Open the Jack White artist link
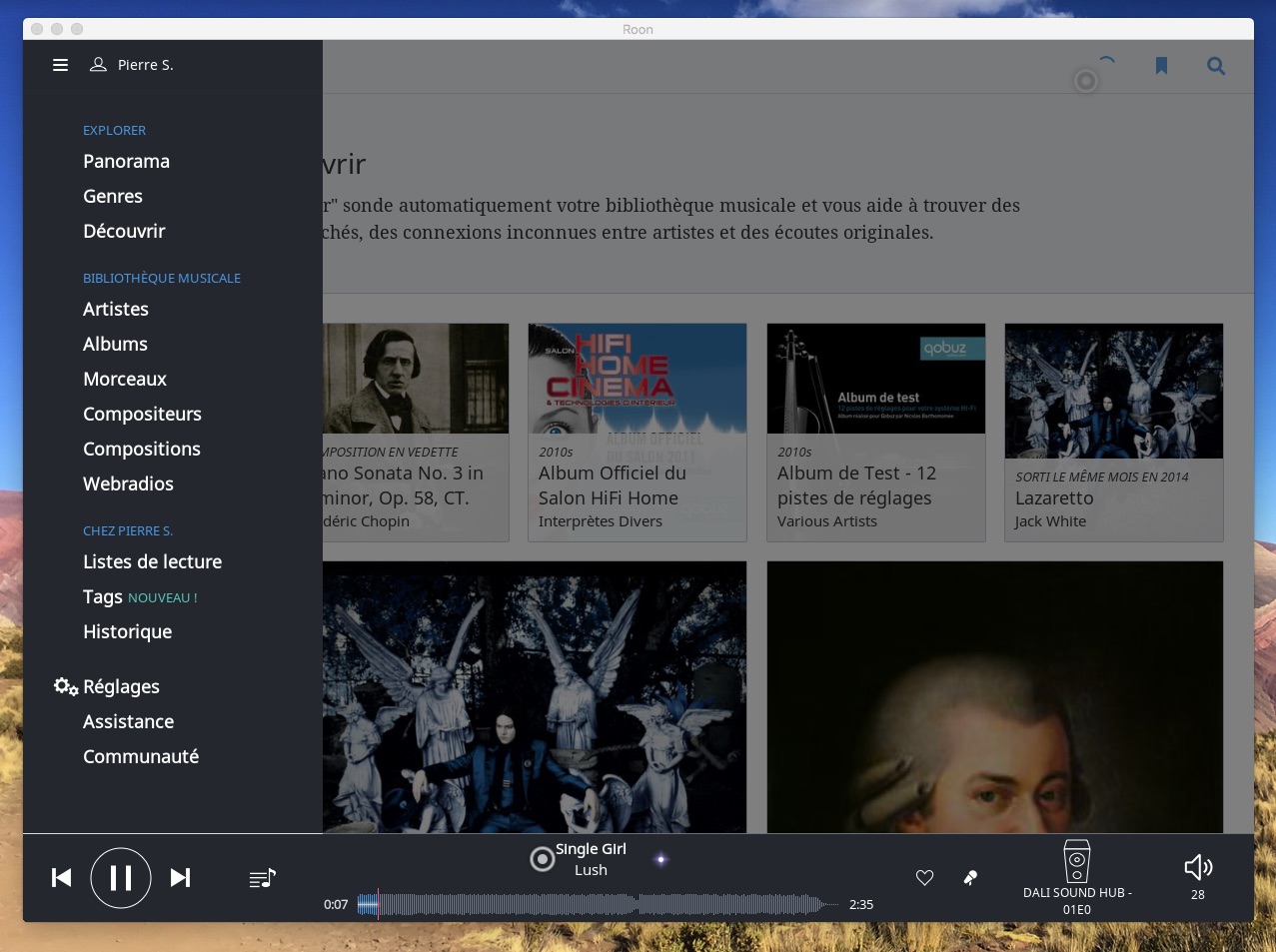Screen dimensions: 1276x952 [1050, 521]
